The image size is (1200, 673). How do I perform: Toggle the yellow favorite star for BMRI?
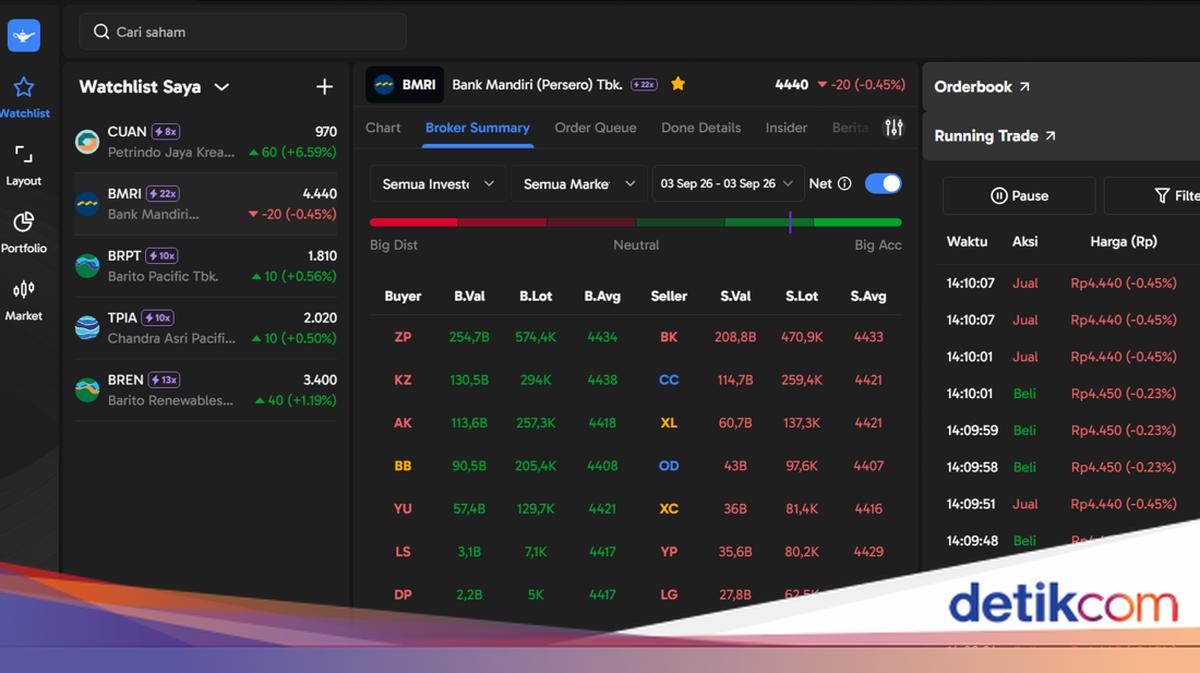coord(678,84)
